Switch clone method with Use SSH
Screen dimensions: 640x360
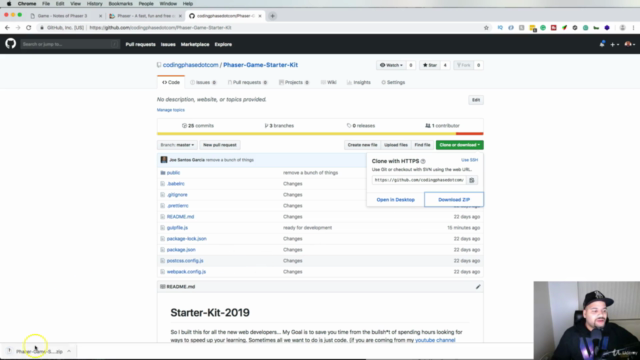469,160
